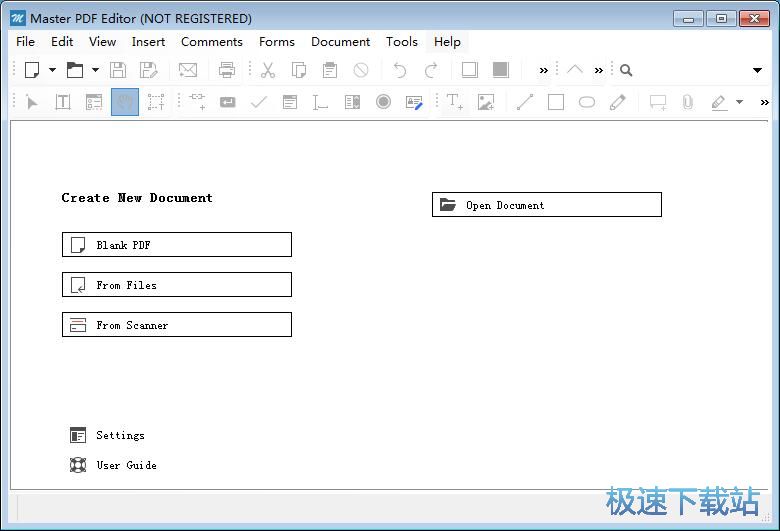Image resolution: width=780 pixels, height=531 pixels.
Task: Select the Edit Text tool
Action: [x=63, y=102]
